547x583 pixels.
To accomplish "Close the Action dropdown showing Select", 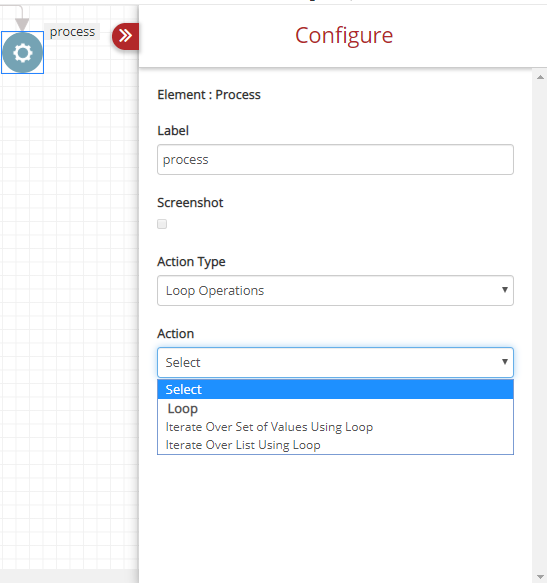I will point(335,362).
